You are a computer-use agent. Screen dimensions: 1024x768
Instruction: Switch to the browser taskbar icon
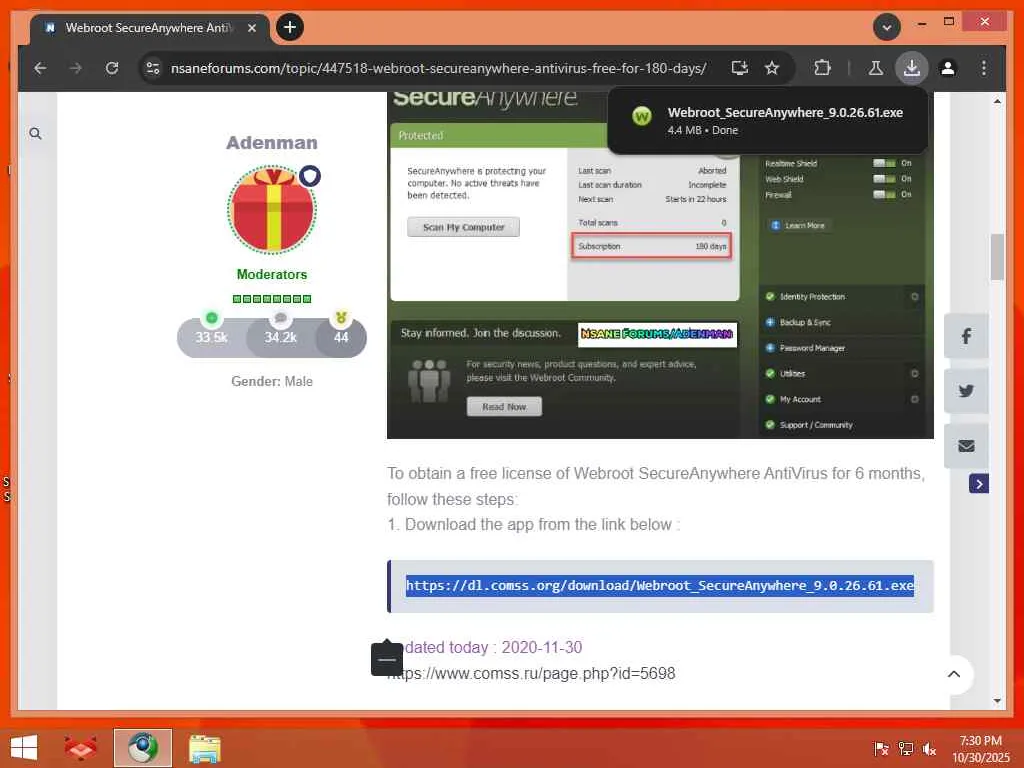point(142,748)
